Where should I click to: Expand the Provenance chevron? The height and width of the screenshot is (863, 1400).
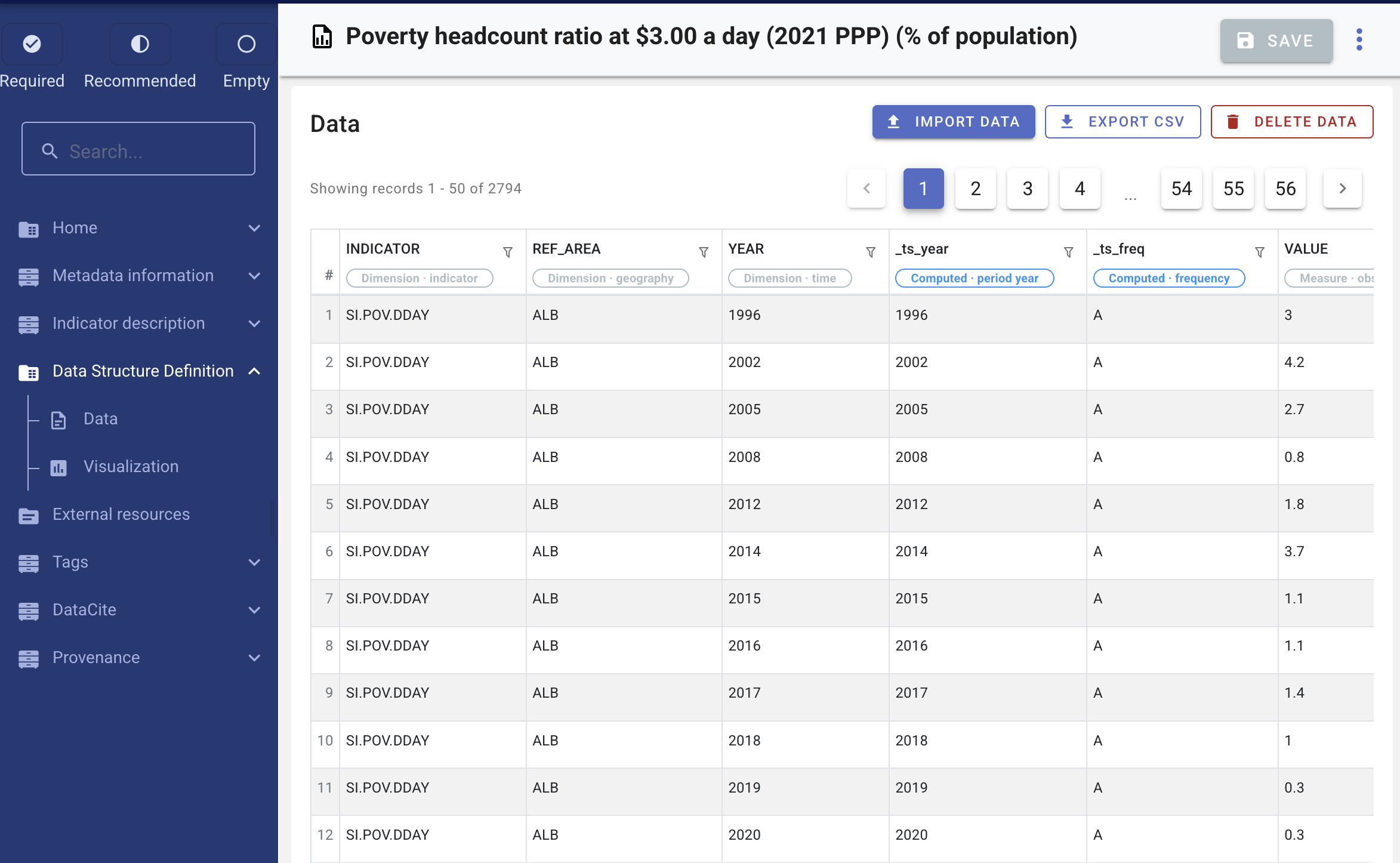[254, 658]
